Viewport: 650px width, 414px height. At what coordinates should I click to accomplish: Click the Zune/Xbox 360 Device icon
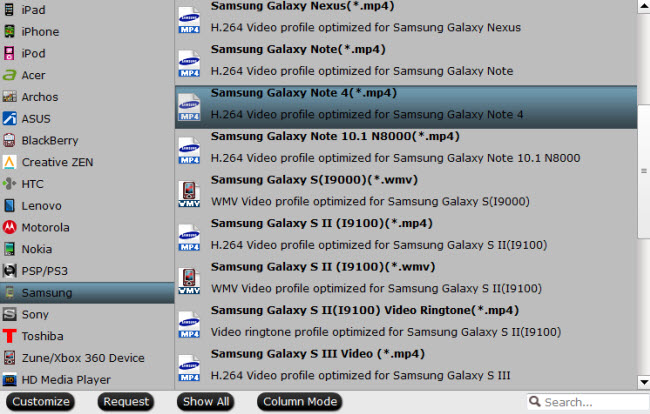(x=9, y=358)
